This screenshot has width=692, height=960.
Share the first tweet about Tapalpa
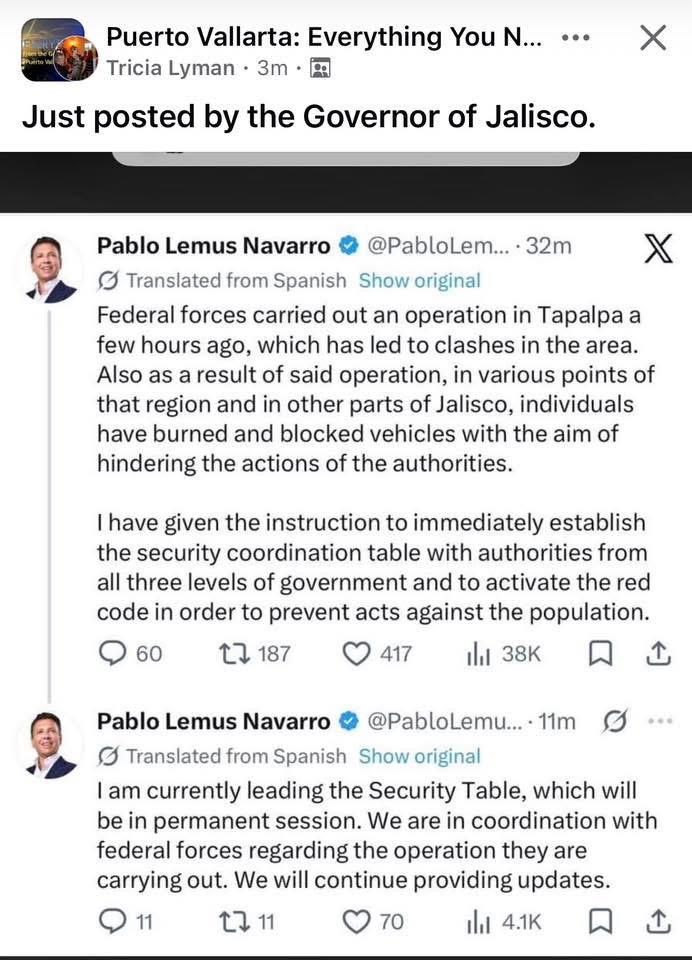[x=657, y=653]
